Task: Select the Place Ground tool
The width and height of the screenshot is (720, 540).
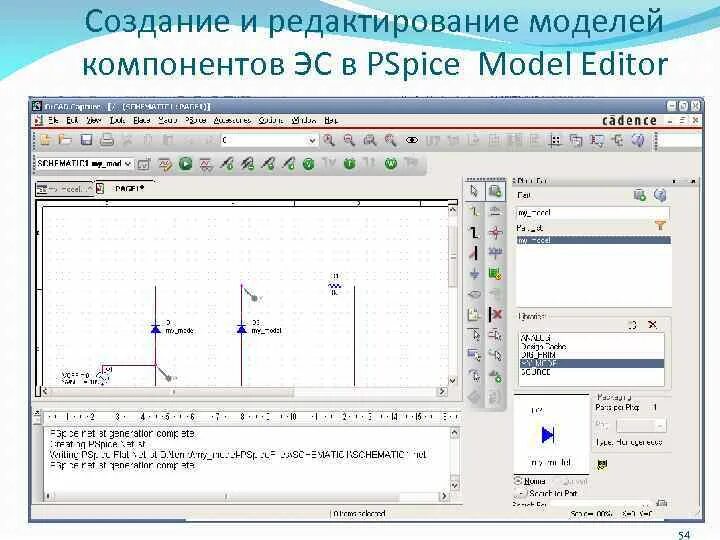Action: click(475, 274)
